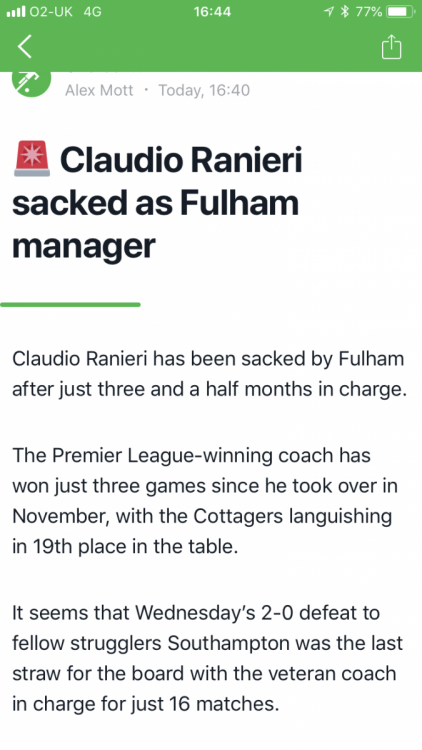Tap the 'Today, 16:40' timestamp

(x=204, y=90)
